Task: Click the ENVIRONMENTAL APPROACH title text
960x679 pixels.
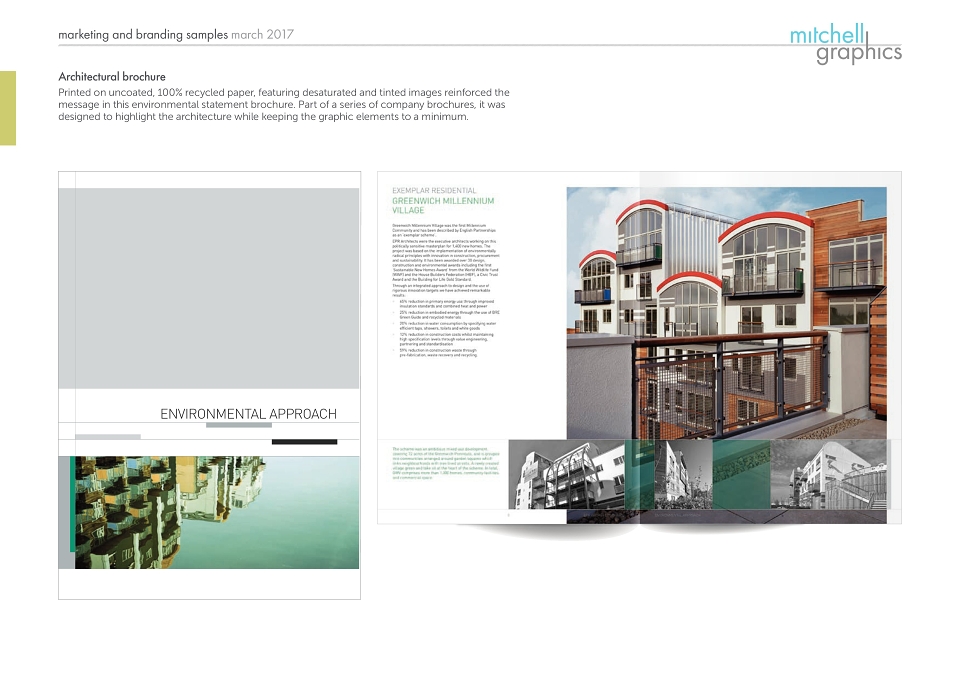Action: (x=248, y=414)
